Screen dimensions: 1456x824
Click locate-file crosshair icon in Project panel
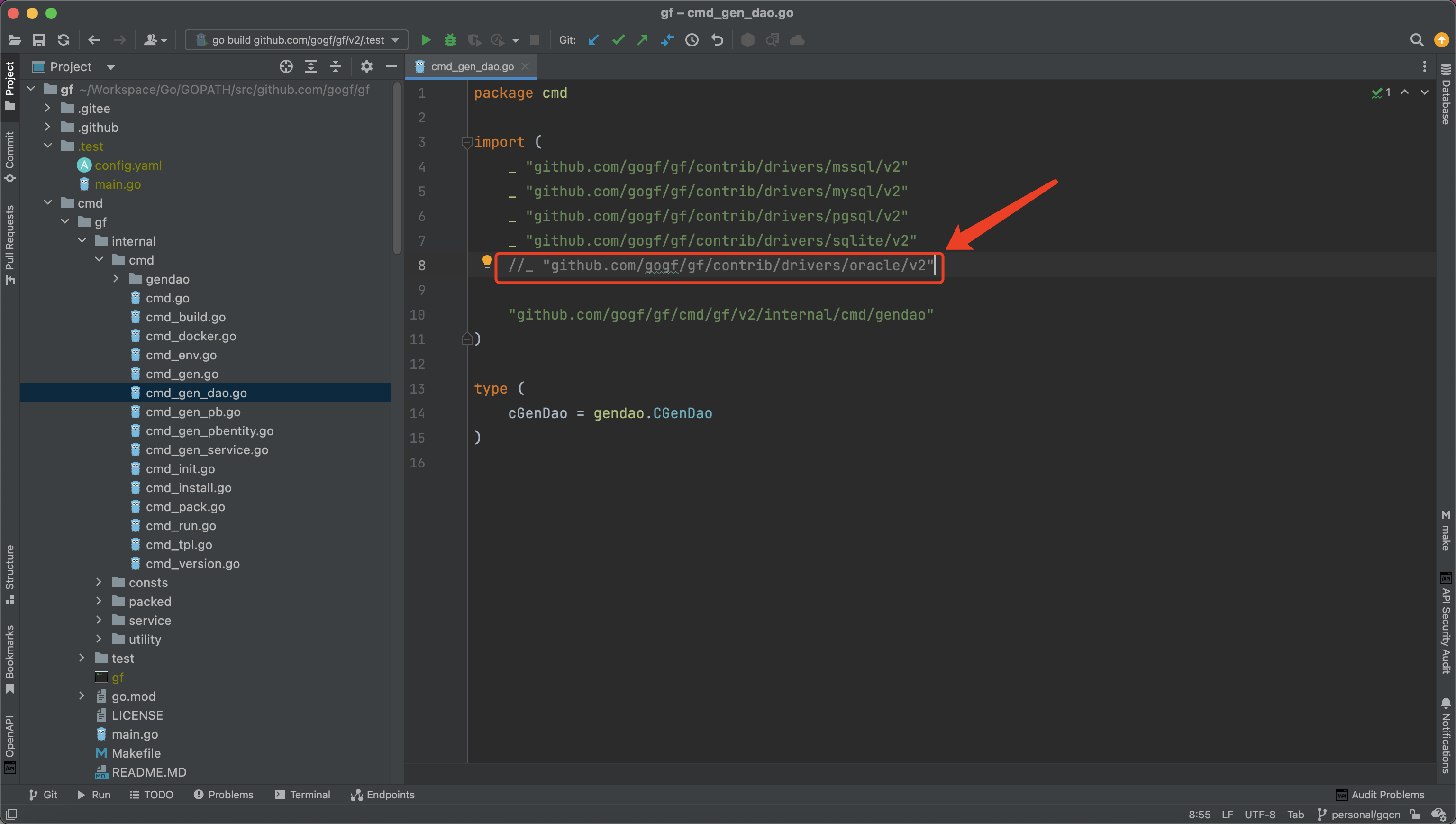286,67
